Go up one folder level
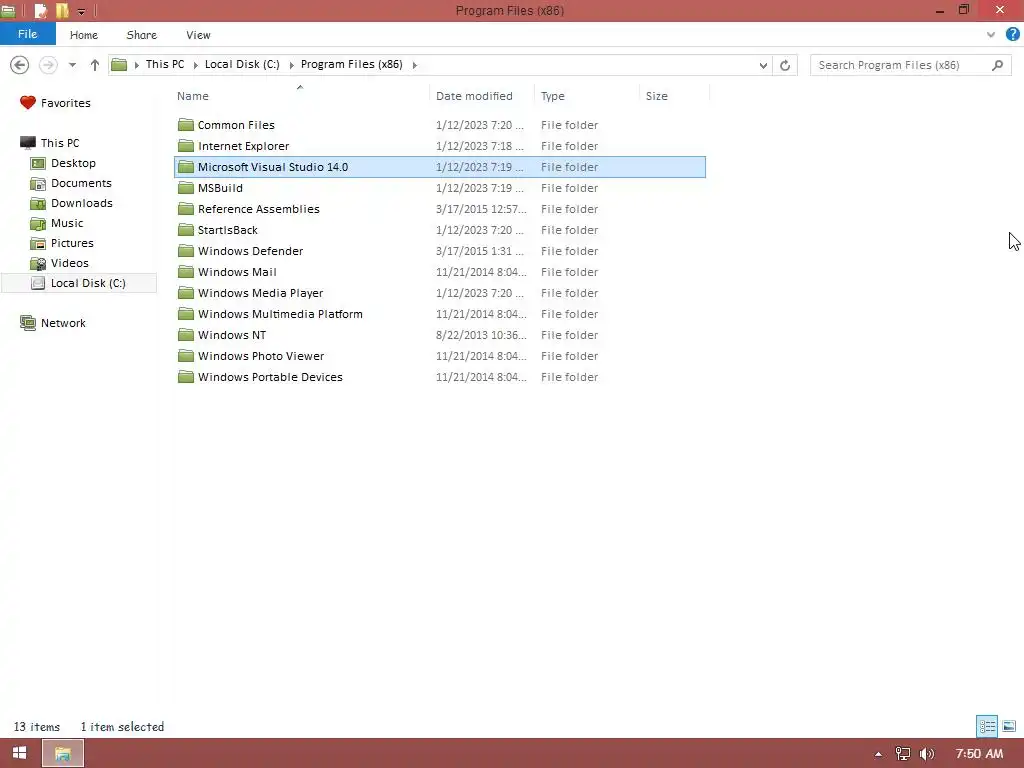This screenshot has height=768, width=1024. click(x=95, y=65)
